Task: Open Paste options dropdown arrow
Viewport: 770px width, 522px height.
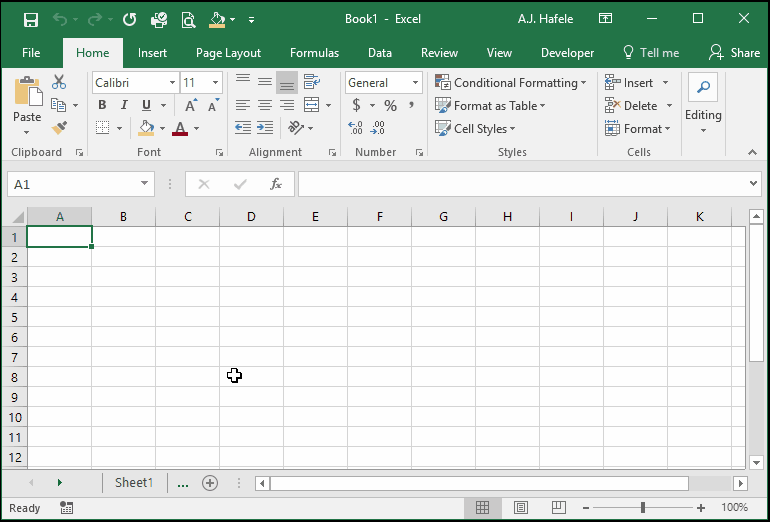Action: (27, 133)
